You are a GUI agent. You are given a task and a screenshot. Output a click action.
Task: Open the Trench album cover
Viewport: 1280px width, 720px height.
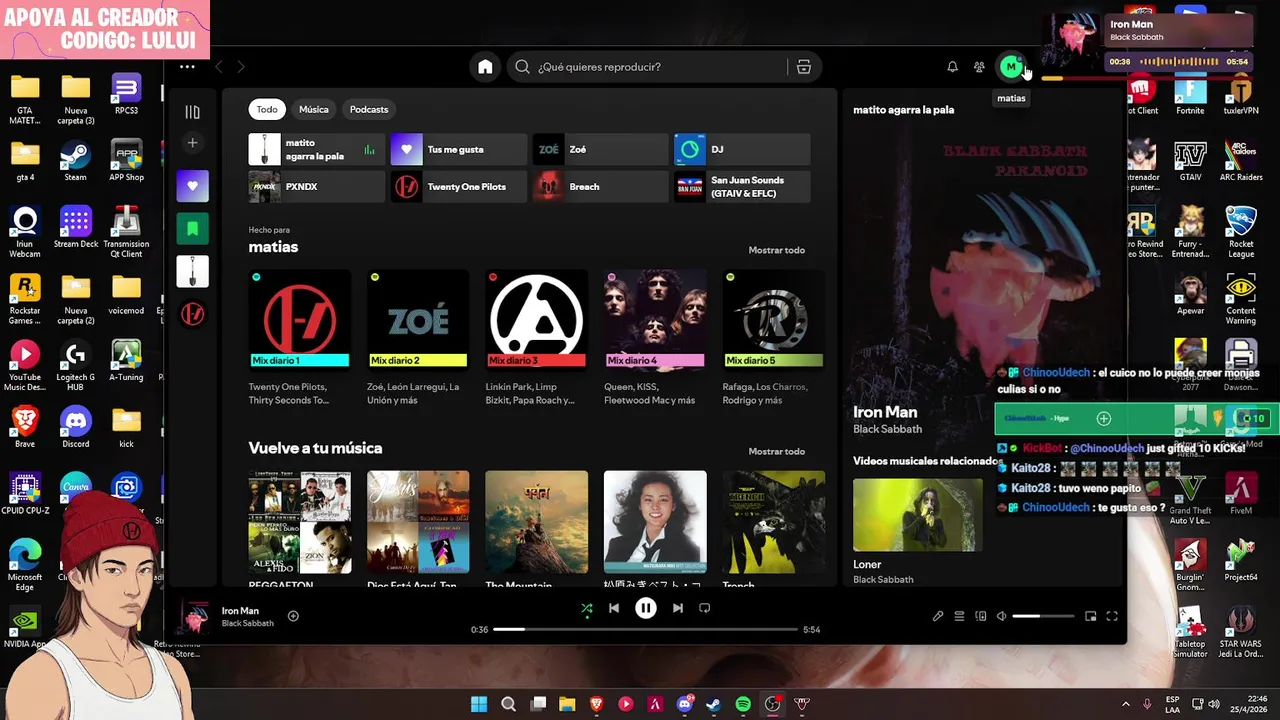pos(774,522)
